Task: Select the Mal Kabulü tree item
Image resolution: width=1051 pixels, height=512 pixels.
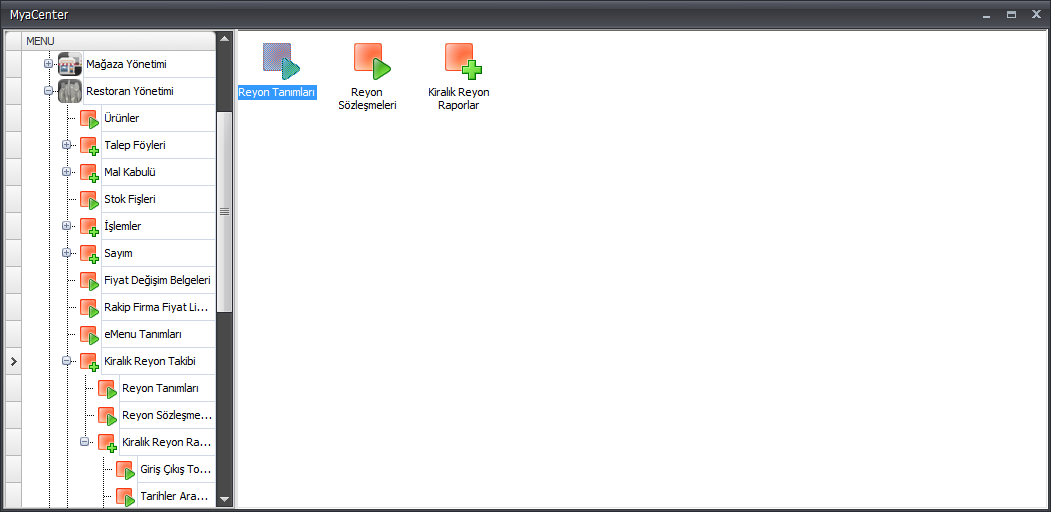Action: 131,172
